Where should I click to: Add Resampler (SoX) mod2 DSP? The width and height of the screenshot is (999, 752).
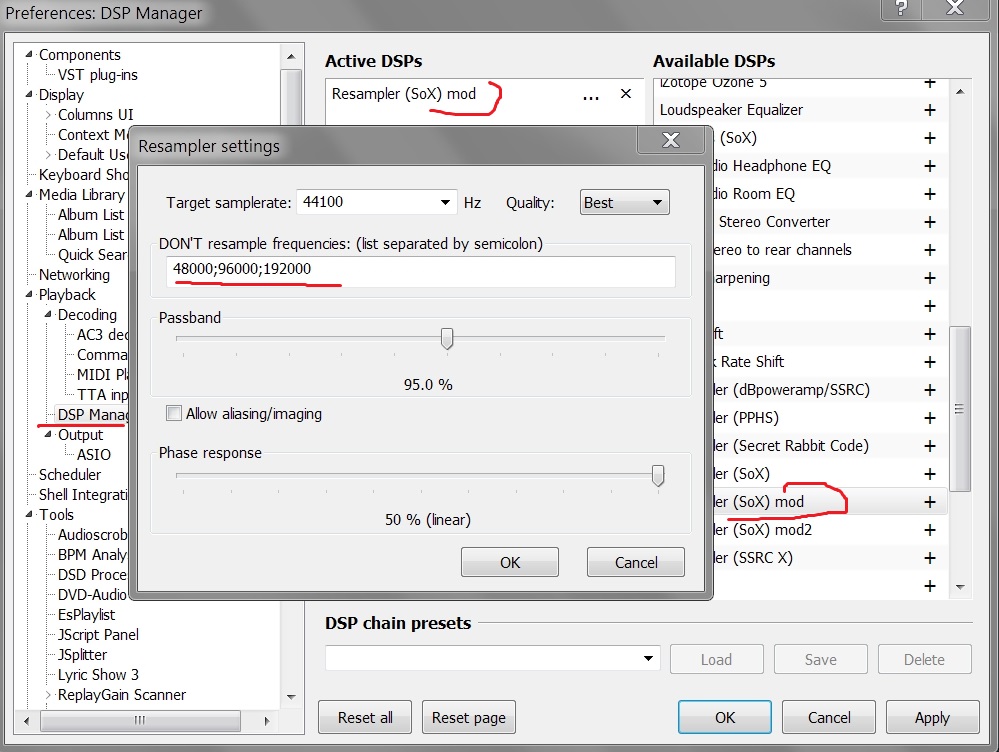tap(930, 530)
